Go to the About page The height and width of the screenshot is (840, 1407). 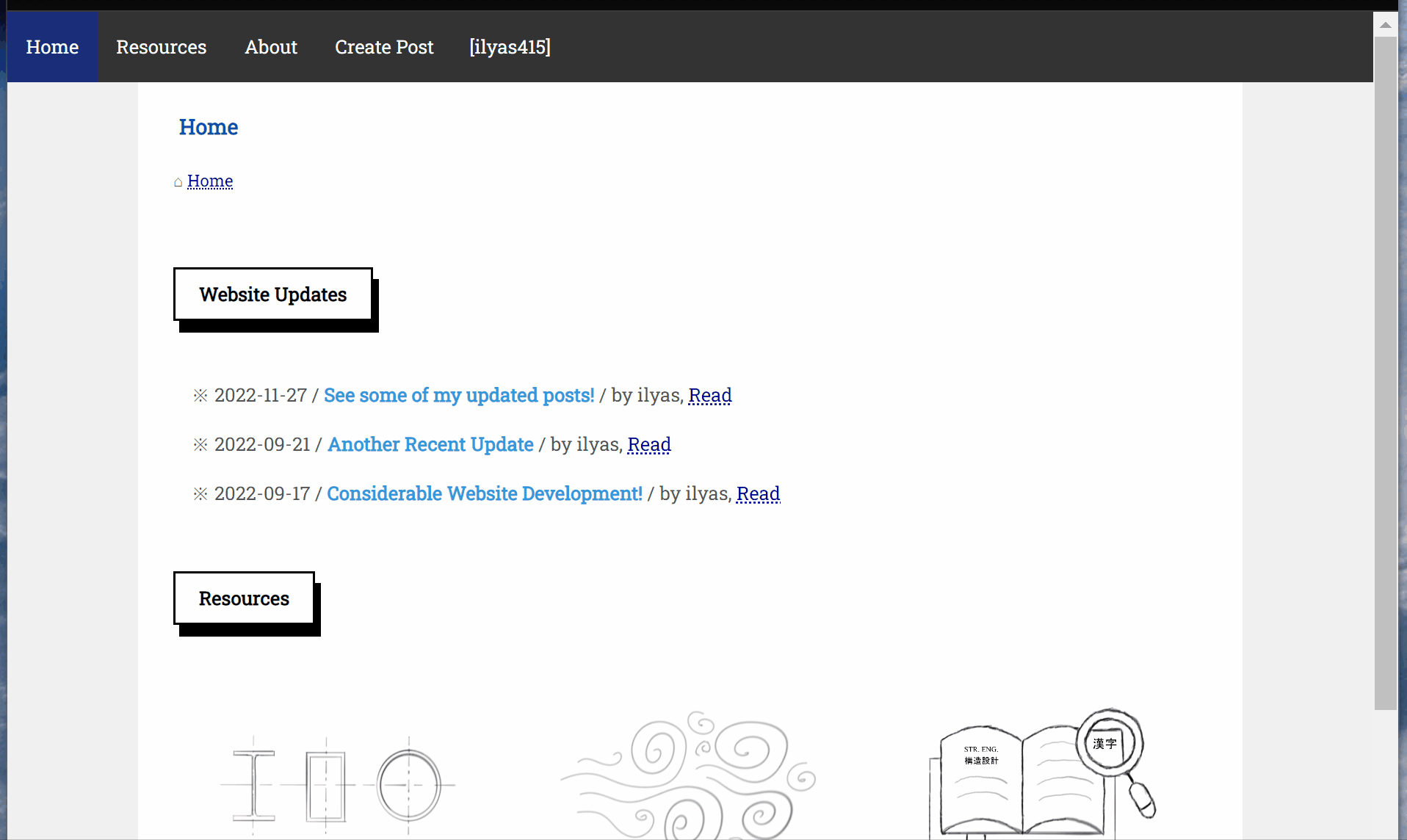click(271, 47)
